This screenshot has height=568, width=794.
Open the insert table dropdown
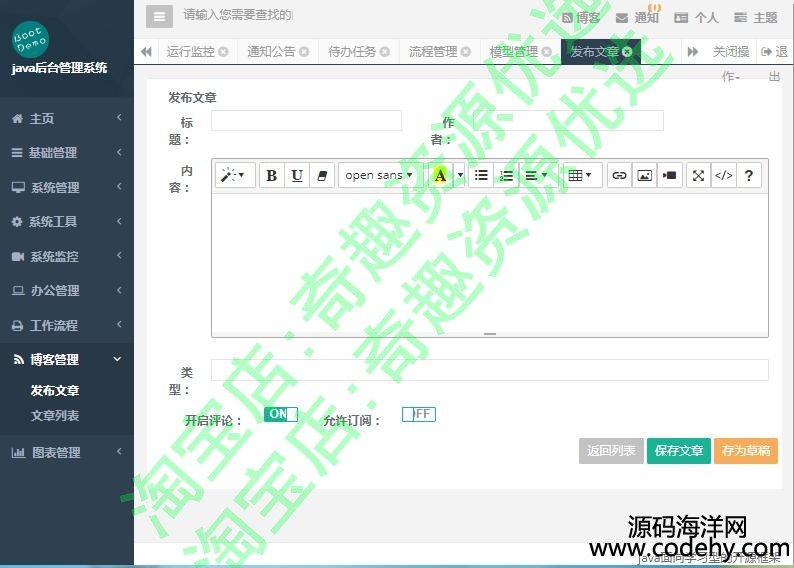coord(580,175)
